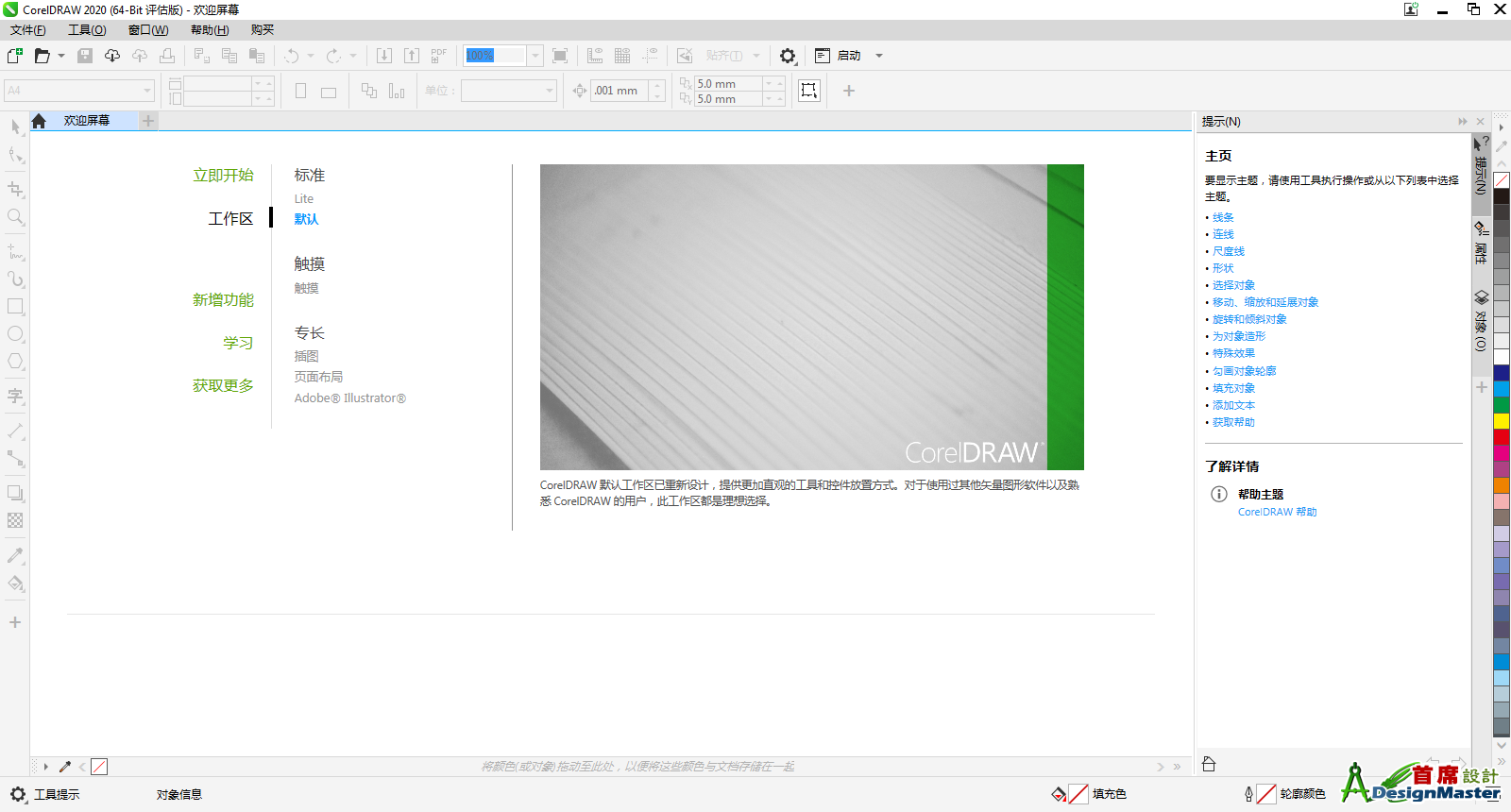Click the welcome screen Home icon

coord(39,121)
